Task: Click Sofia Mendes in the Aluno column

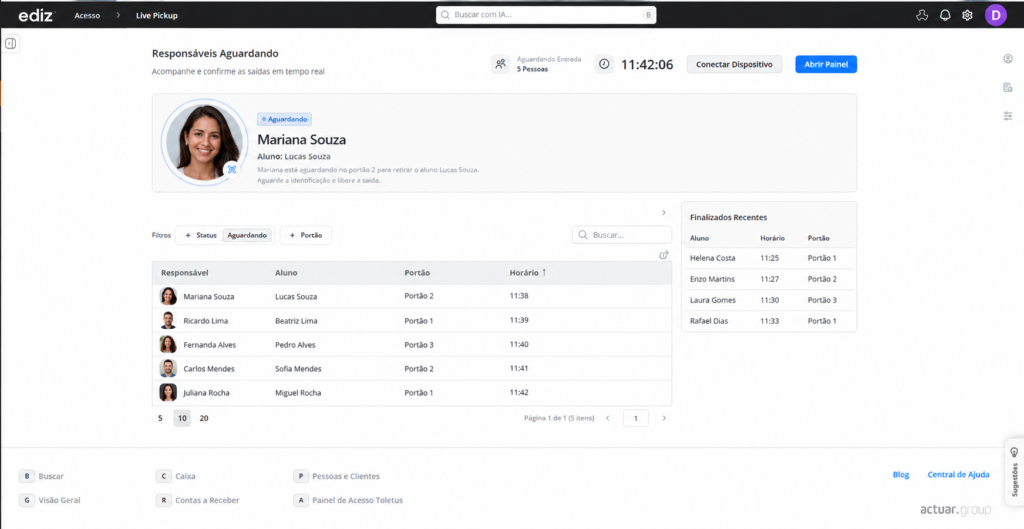Action: [x=298, y=369]
